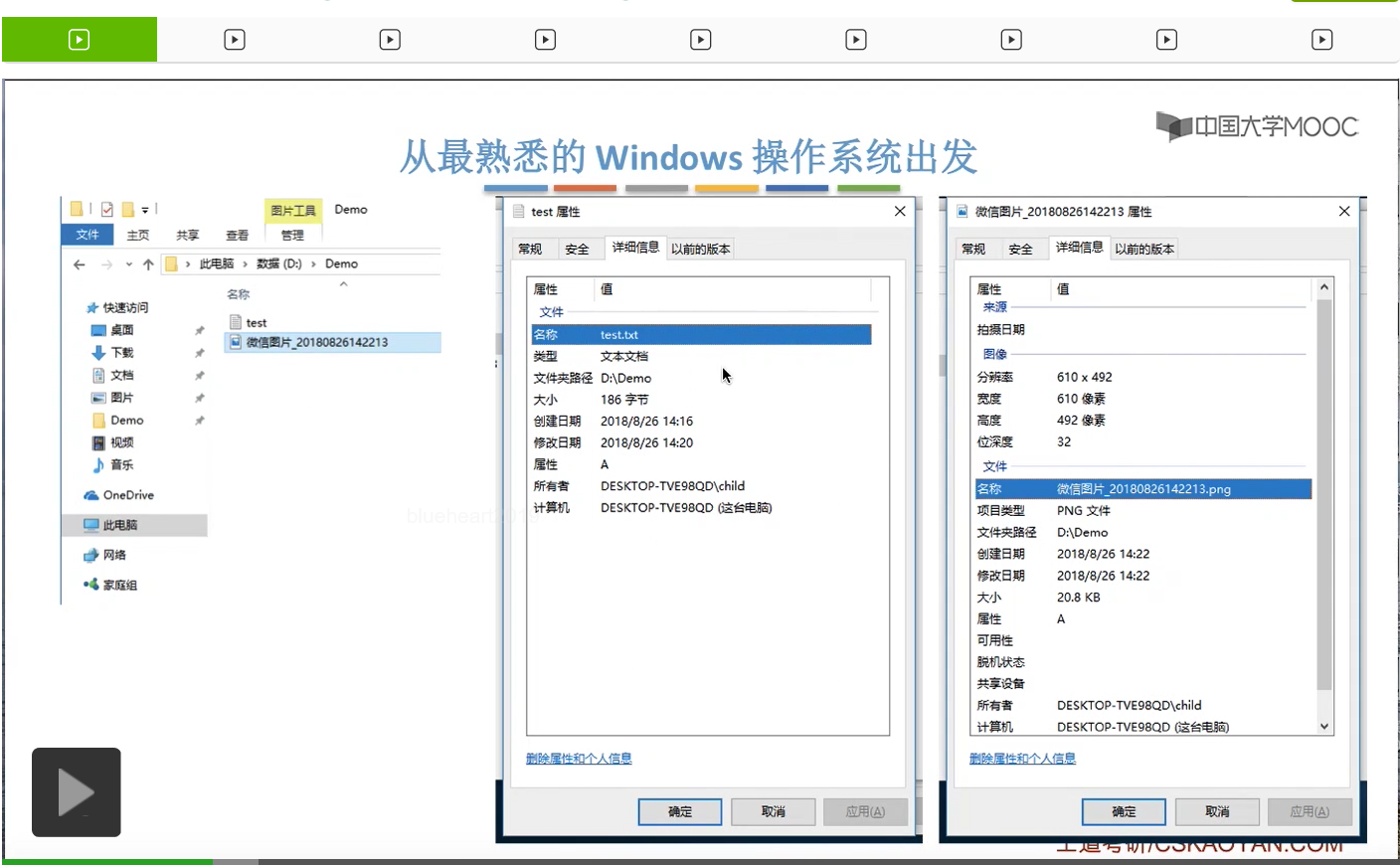
Task: Open OneDrive via its cloud icon
Action: pyautogui.click(x=91, y=495)
